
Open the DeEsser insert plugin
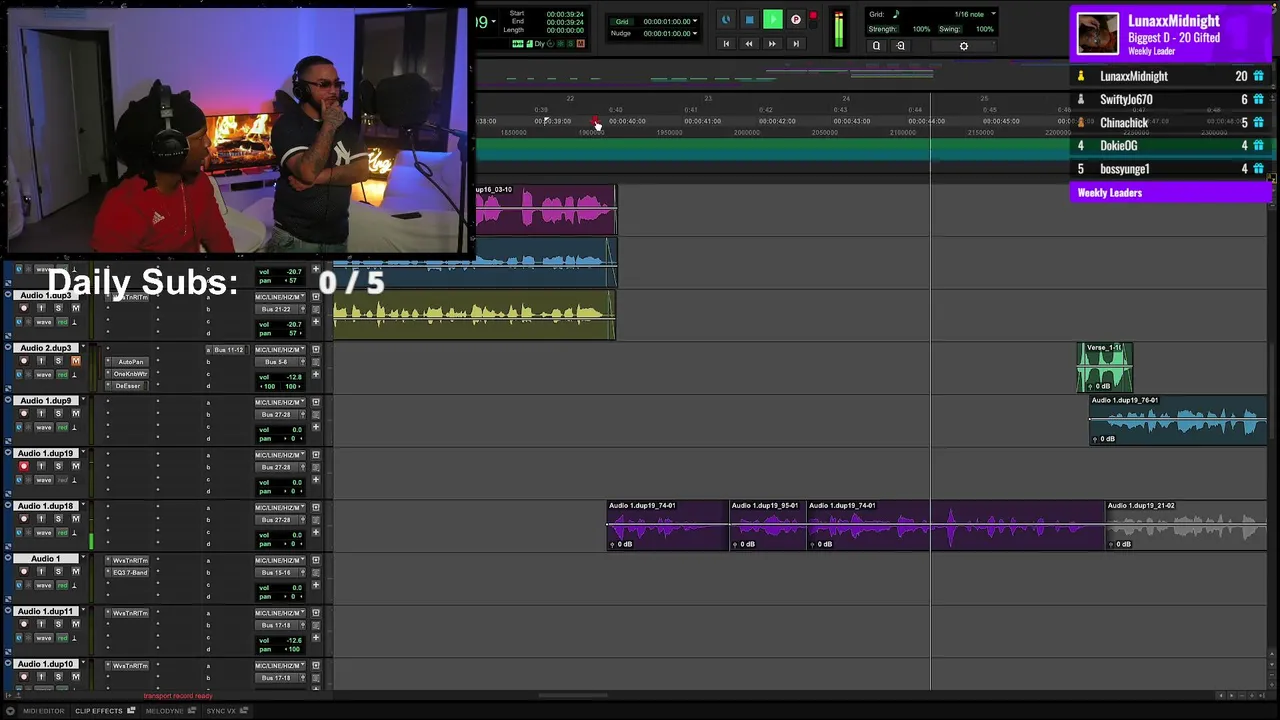[128, 386]
